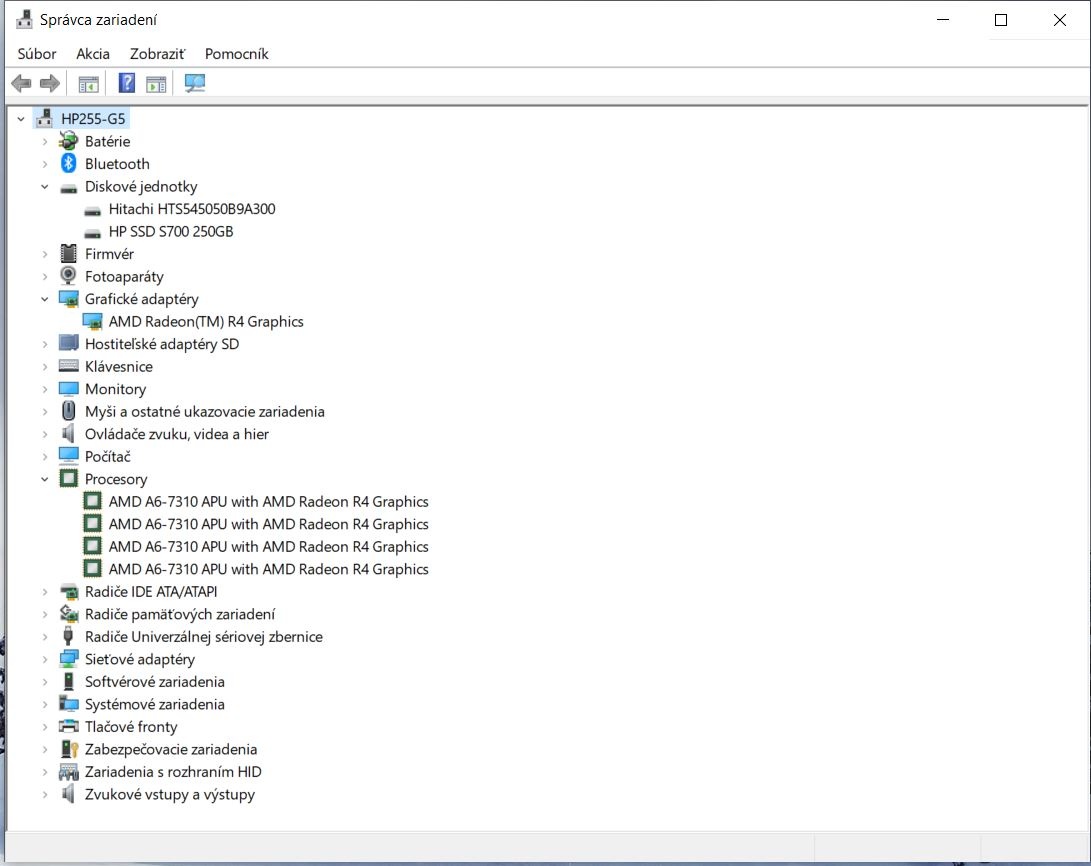The image size is (1091, 866).
Task: Click the Bluetooth device icon in the tree
Action: pos(68,163)
